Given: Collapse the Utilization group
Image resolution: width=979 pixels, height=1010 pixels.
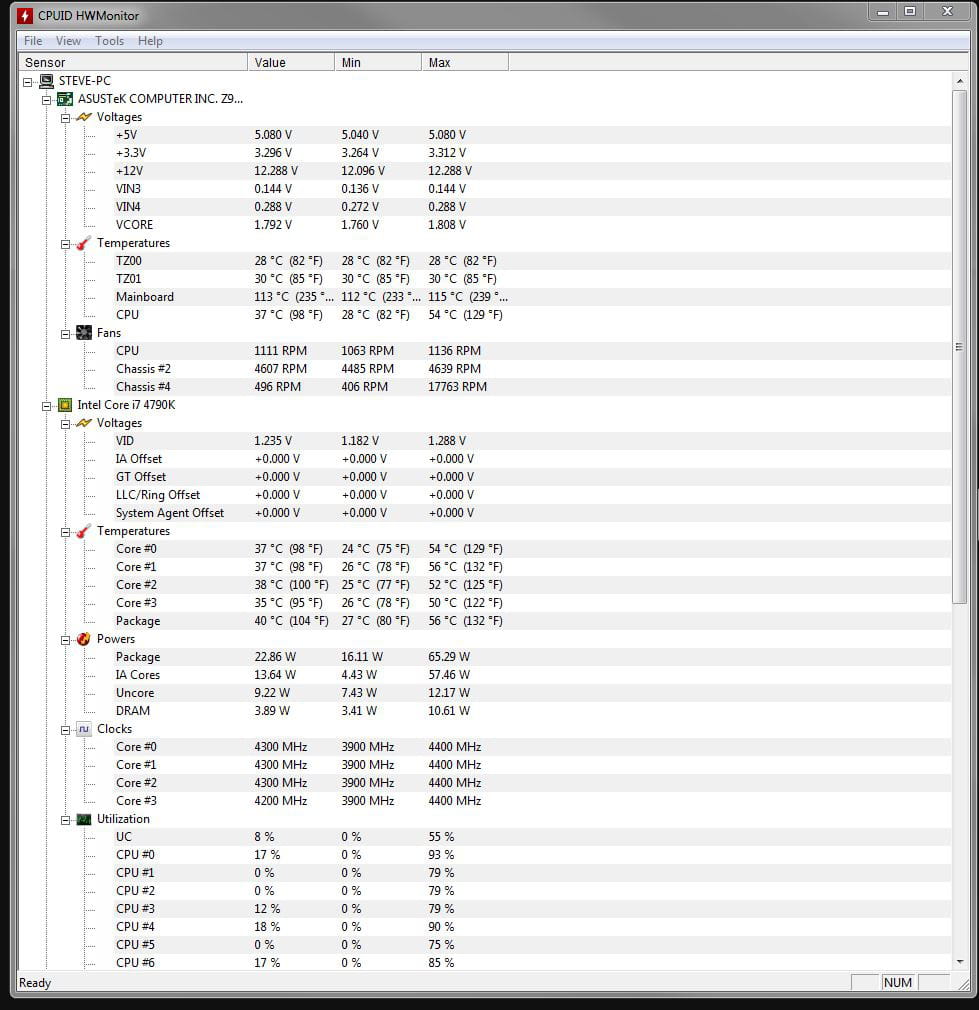Looking at the screenshot, I should (x=65, y=820).
